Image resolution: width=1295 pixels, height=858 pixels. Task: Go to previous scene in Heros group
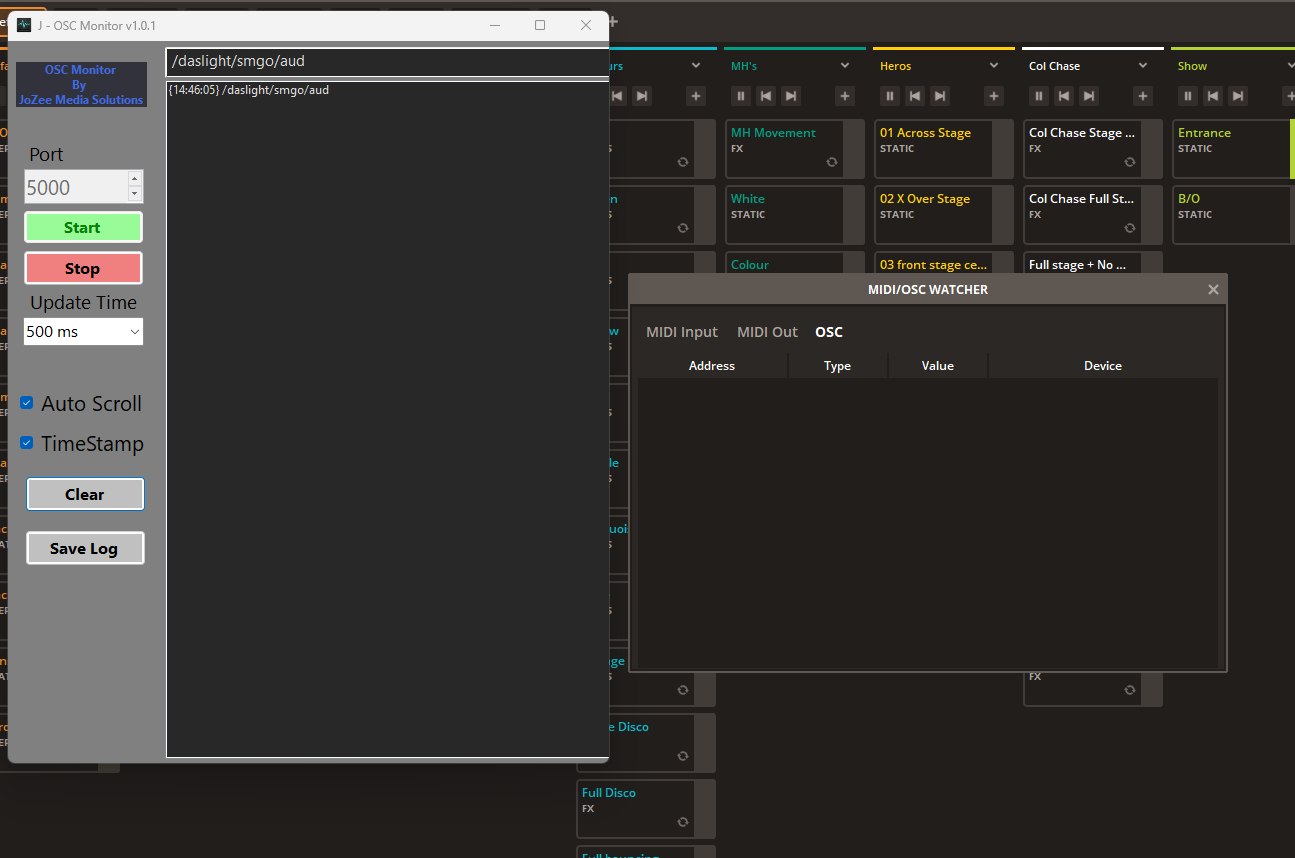pyautogui.click(x=915, y=96)
